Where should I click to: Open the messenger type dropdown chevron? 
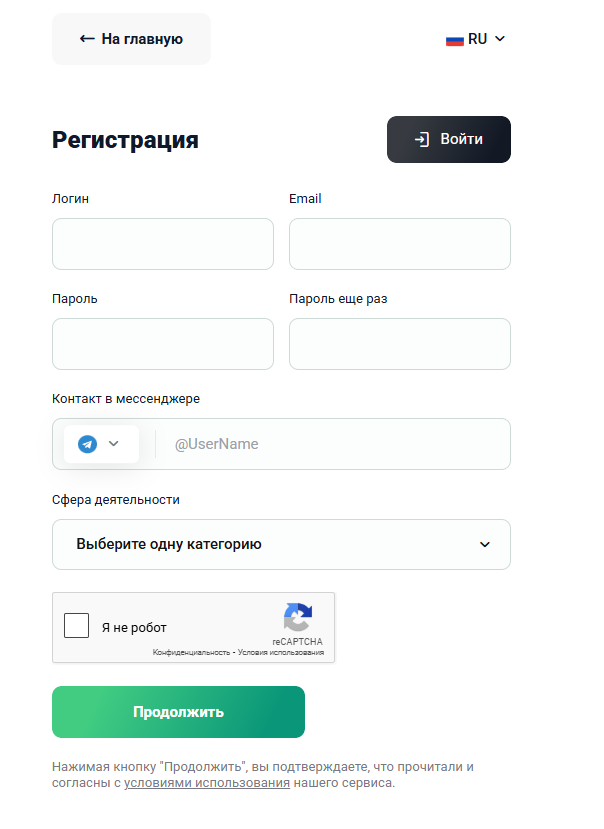(114, 444)
